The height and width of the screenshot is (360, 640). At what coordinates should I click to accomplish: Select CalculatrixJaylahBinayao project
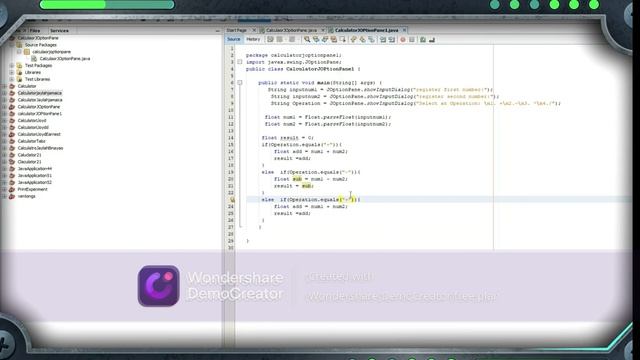pyautogui.click(x=40, y=148)
